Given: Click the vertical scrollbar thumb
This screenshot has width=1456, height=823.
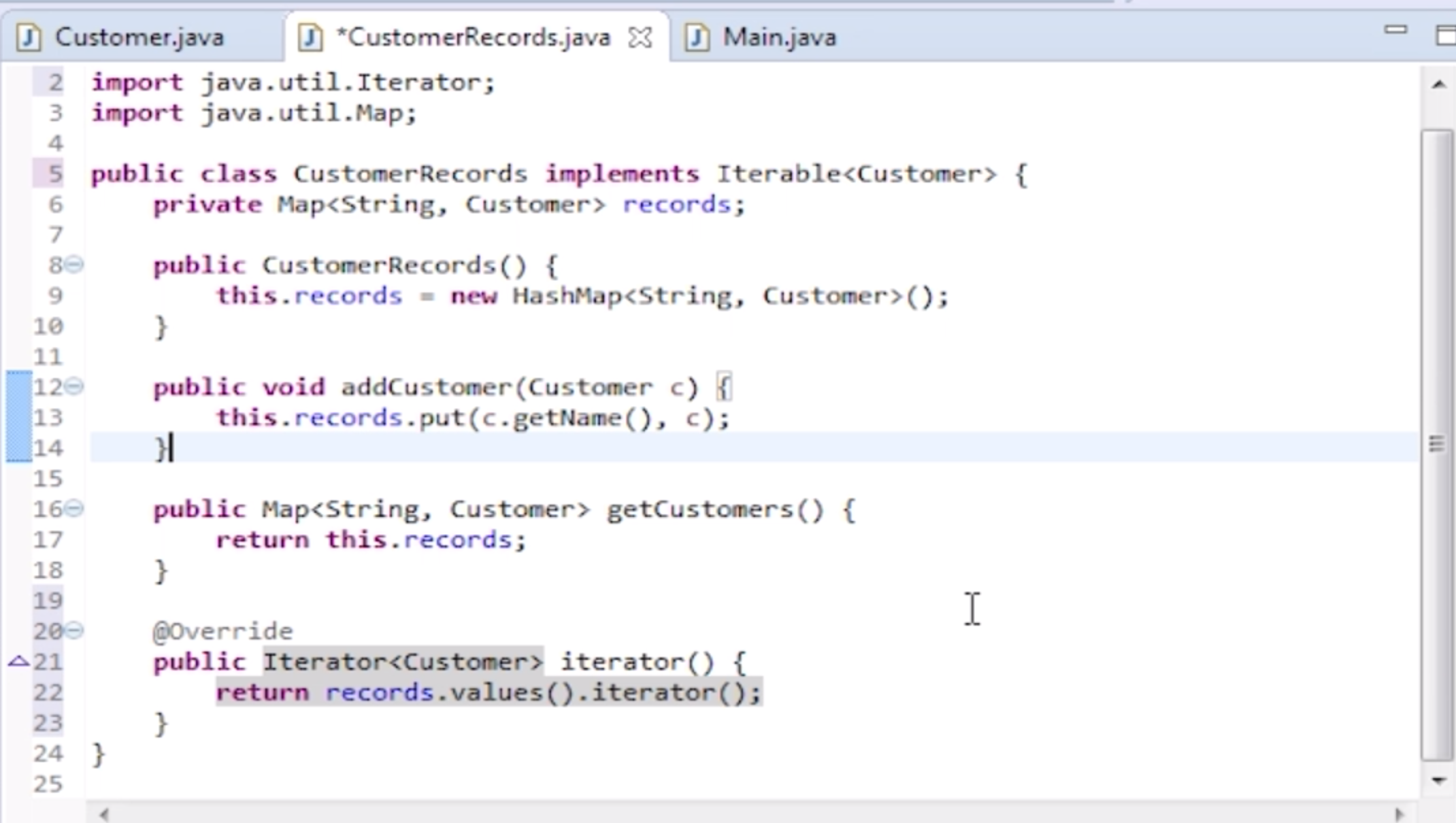Looking at the screenshot, I should 1437,442.
